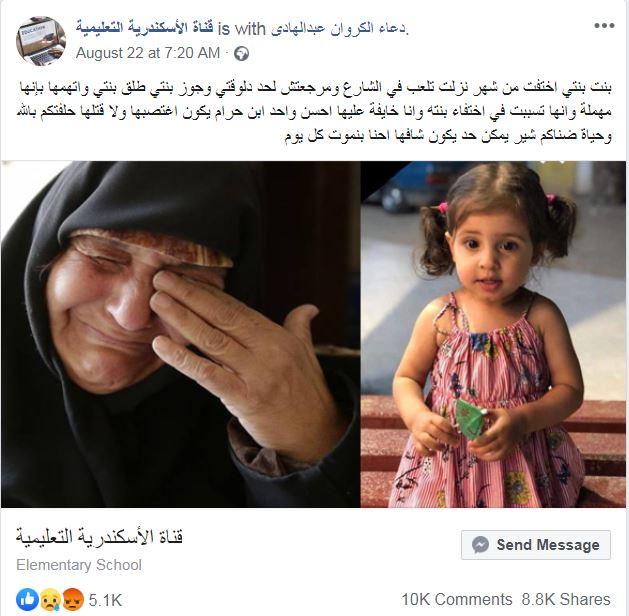Click the 'is with' text in header

(x=242, y=29)
